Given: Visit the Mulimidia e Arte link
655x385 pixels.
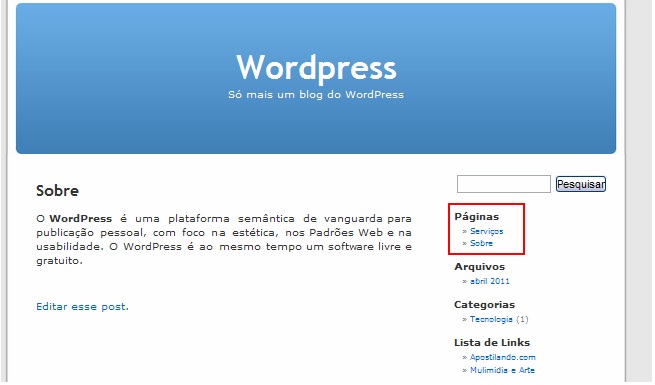Looking at the screenshot, I should (502, 370).
